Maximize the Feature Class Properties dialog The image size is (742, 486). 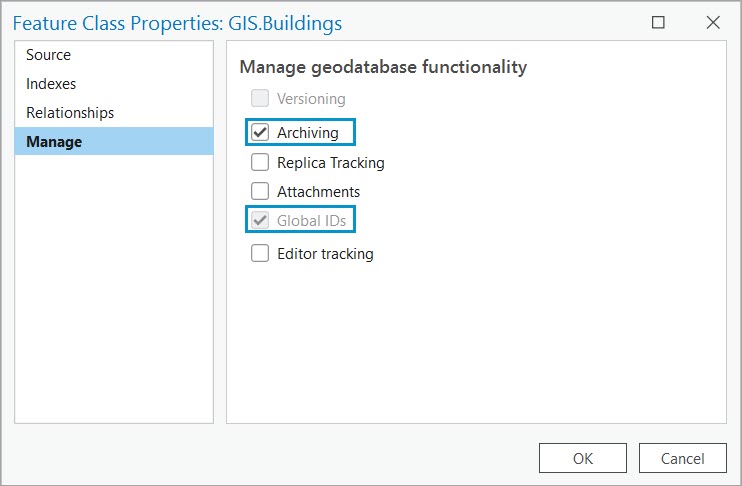click(658, 22)
